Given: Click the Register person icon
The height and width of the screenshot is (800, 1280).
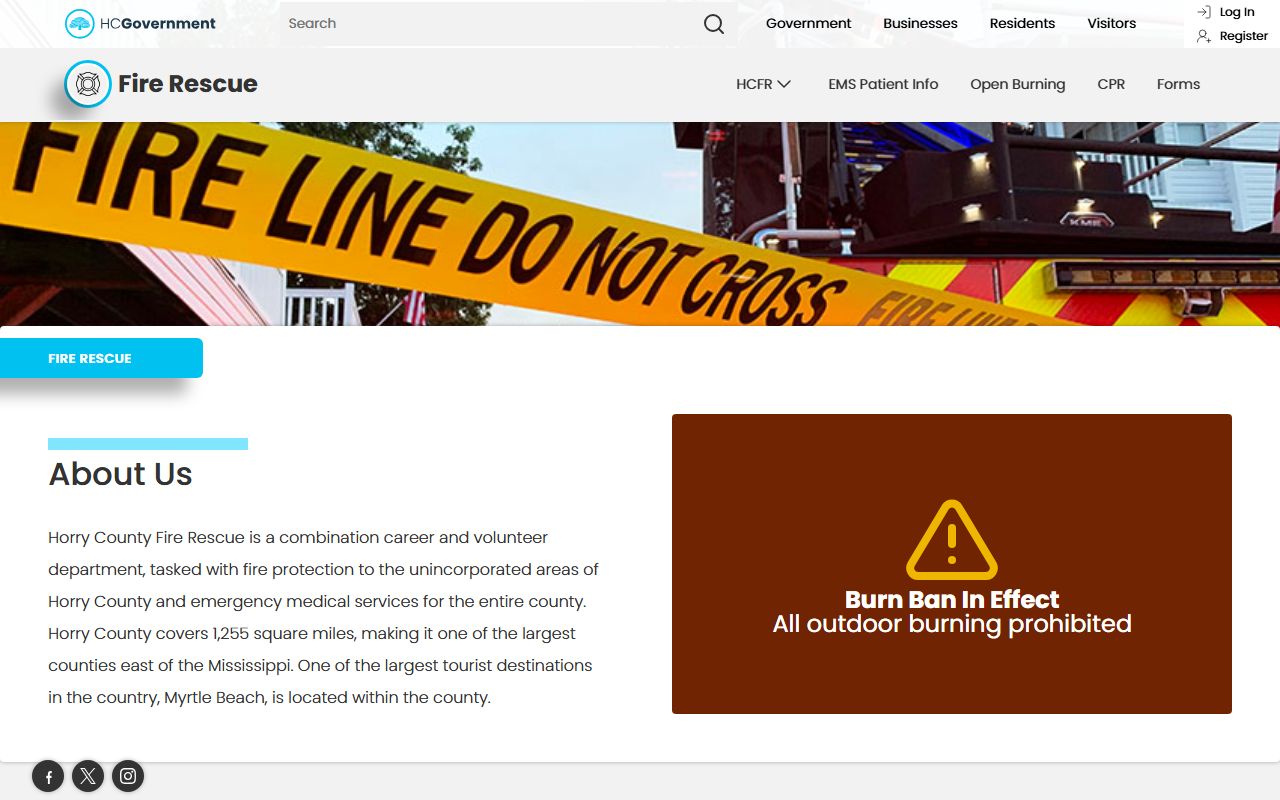Looking at the screenshot, I should [1204, 36].
